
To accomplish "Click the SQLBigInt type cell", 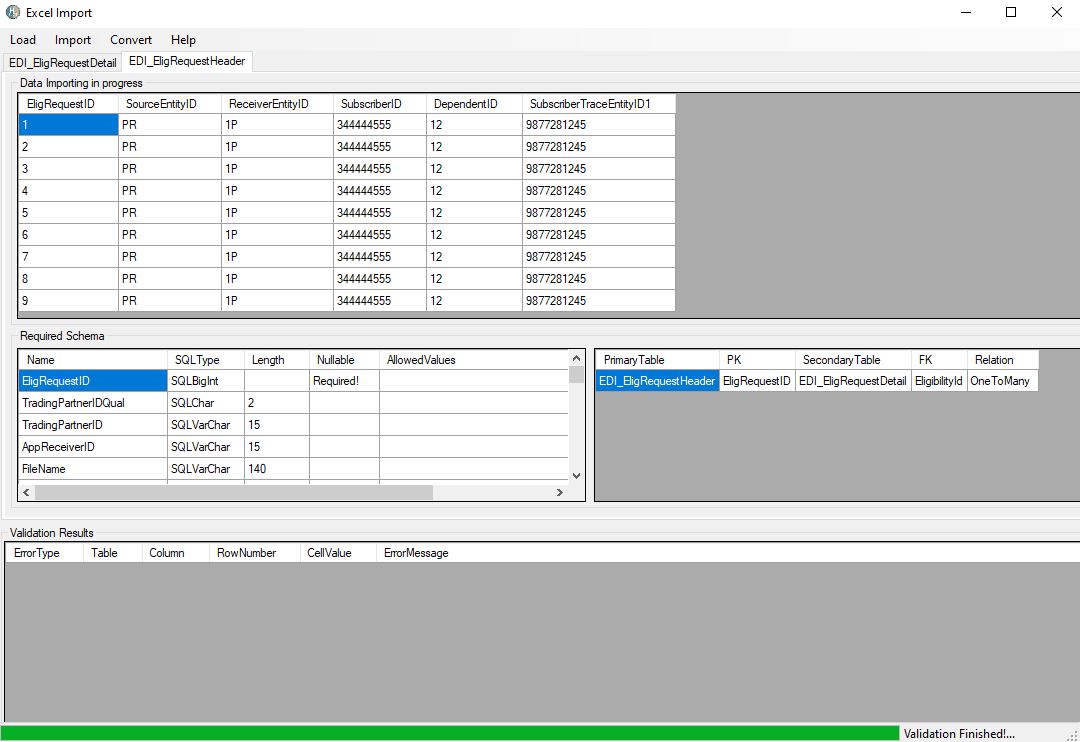I will 206,381.
